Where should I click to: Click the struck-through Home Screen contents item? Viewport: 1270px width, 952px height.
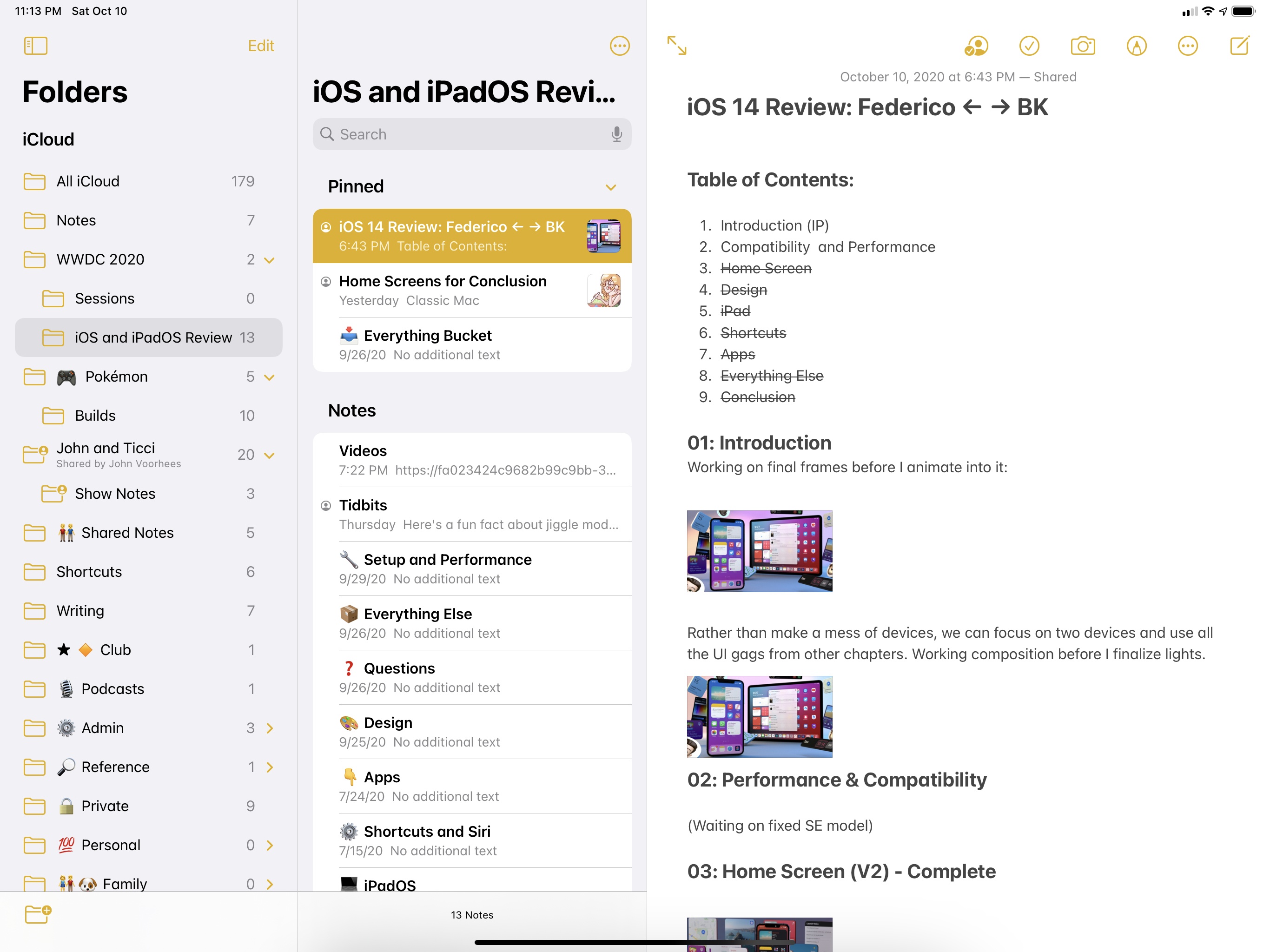point(766,268)
